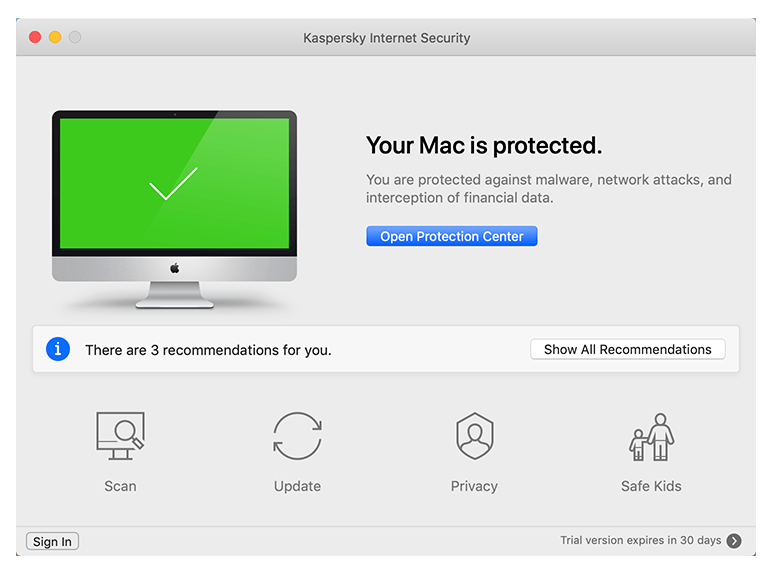This screenshot has height=575, width=772.
Task: Click the Update circular arrows icon
Action: (x=297, y=436)
